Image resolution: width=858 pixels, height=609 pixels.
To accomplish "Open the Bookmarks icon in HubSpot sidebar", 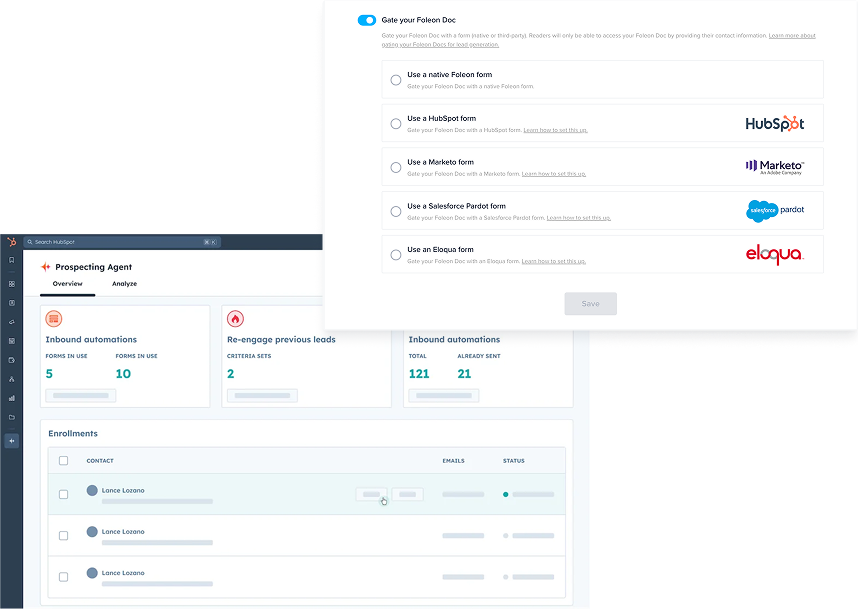I will pos(11,260).
